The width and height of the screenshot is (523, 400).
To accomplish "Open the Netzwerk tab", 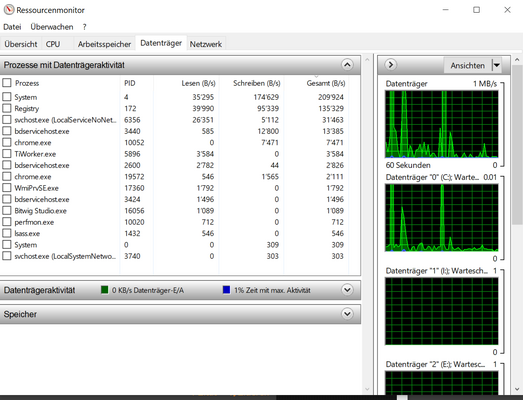I will point(206,44).
